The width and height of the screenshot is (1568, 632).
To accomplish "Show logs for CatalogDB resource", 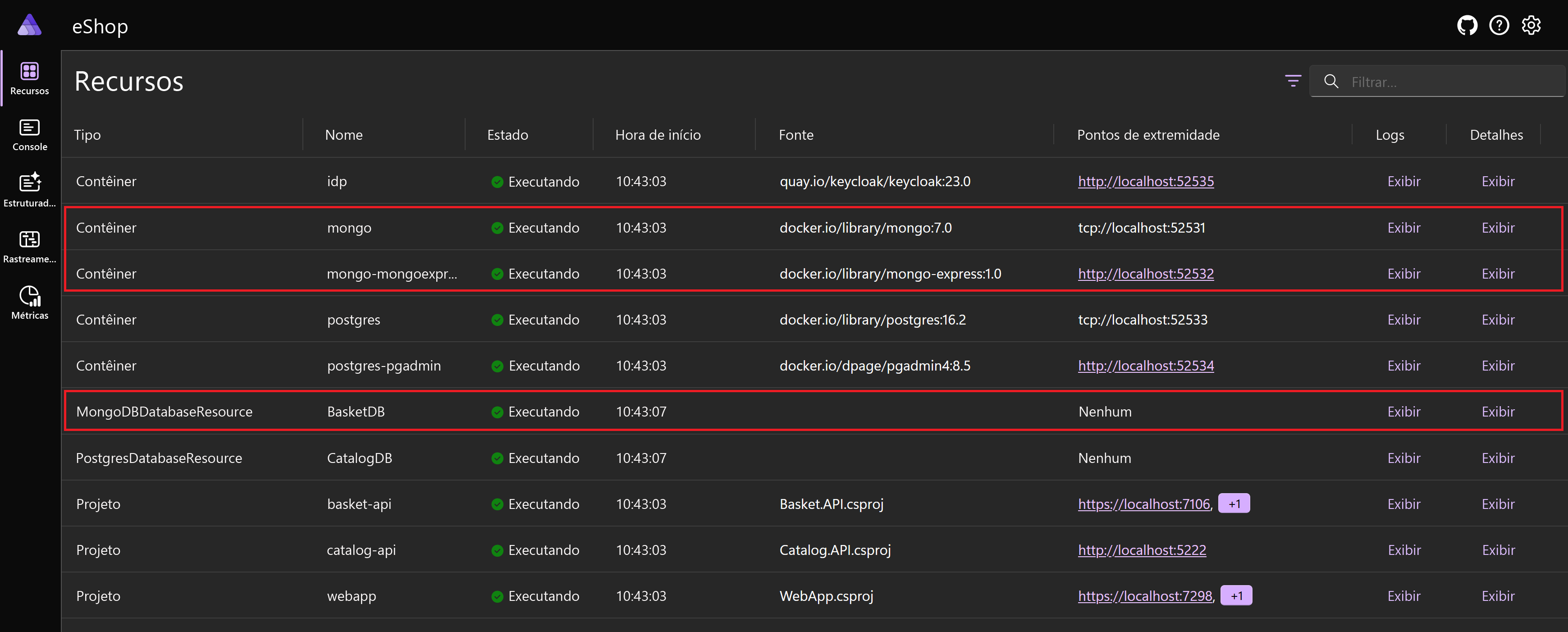I will (1403, 458).
